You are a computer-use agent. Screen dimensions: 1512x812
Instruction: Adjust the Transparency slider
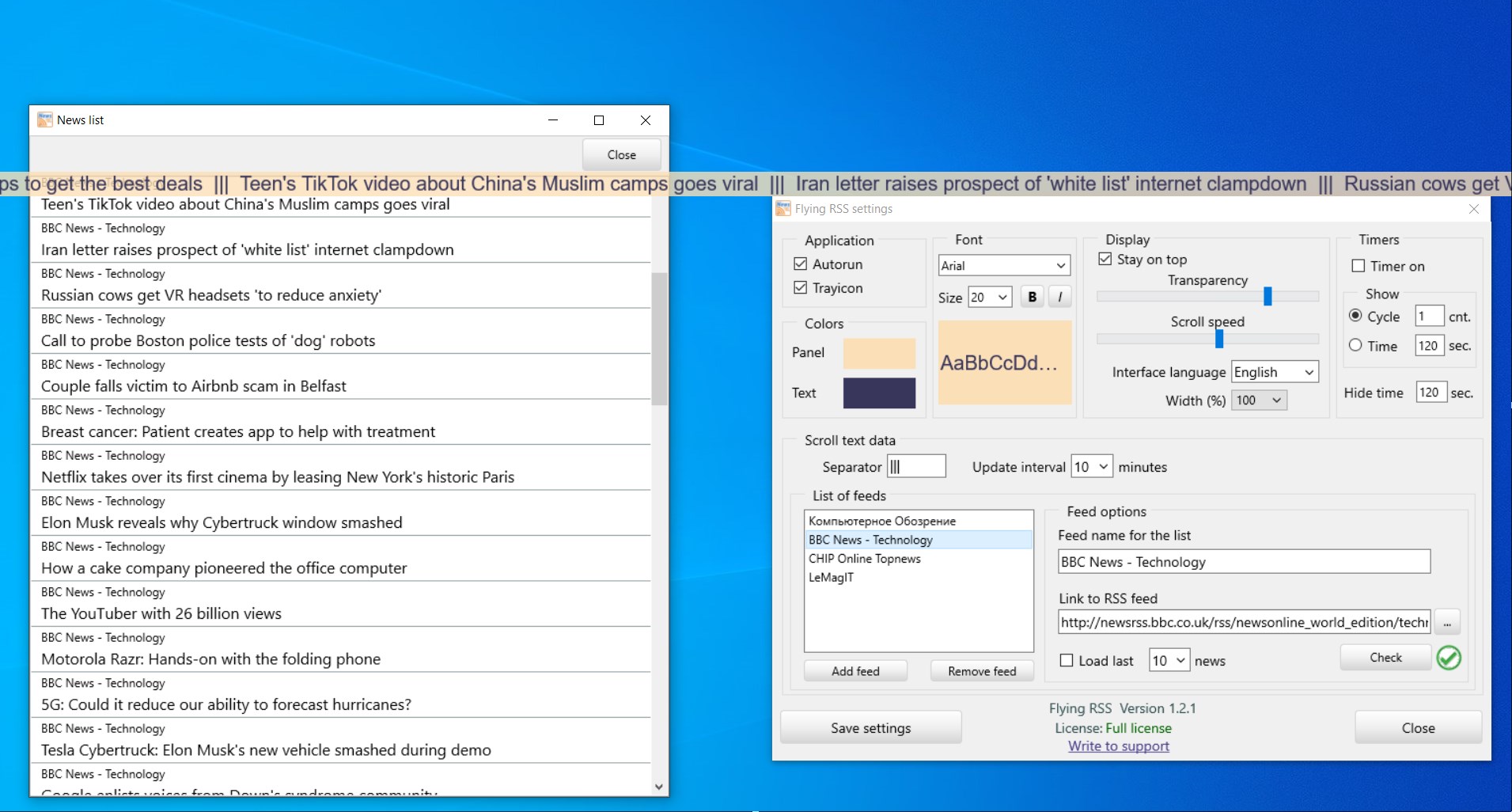click(x=1268, y=296)
